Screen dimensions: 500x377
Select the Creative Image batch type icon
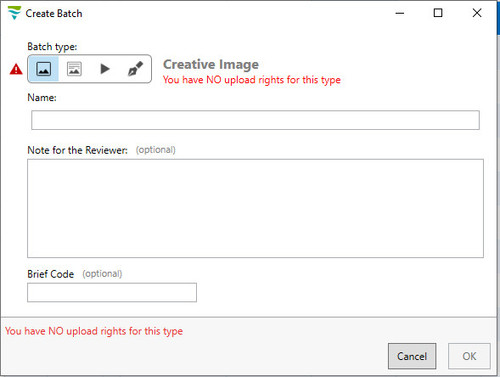click(43, 69)
